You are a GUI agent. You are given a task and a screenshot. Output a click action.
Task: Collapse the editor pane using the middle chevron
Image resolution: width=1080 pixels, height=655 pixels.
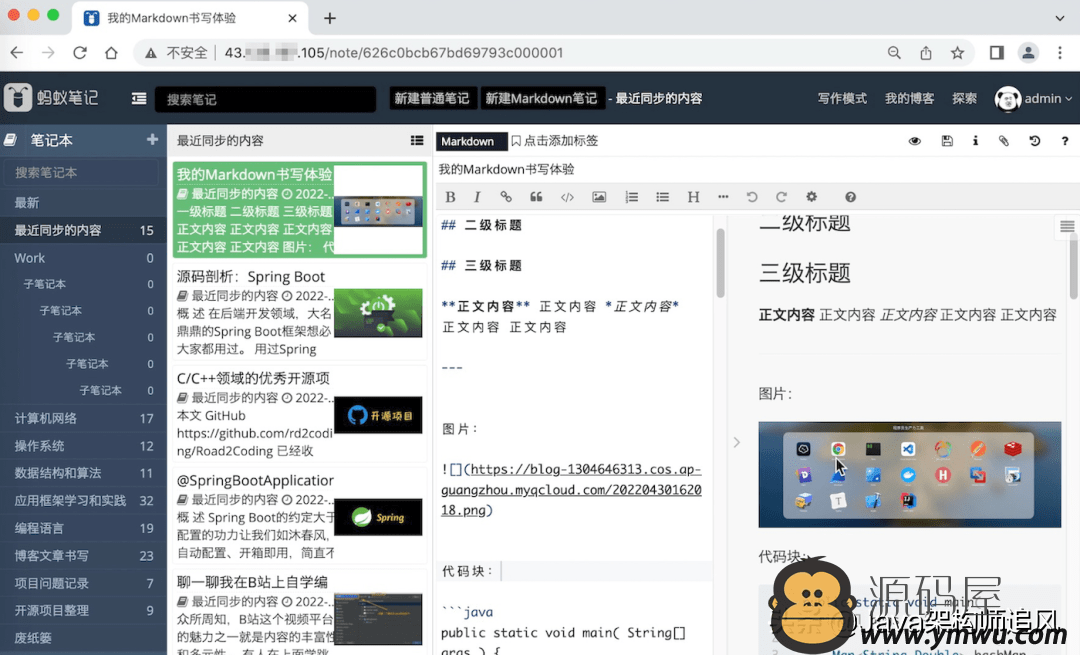click(x=736, y=442)
